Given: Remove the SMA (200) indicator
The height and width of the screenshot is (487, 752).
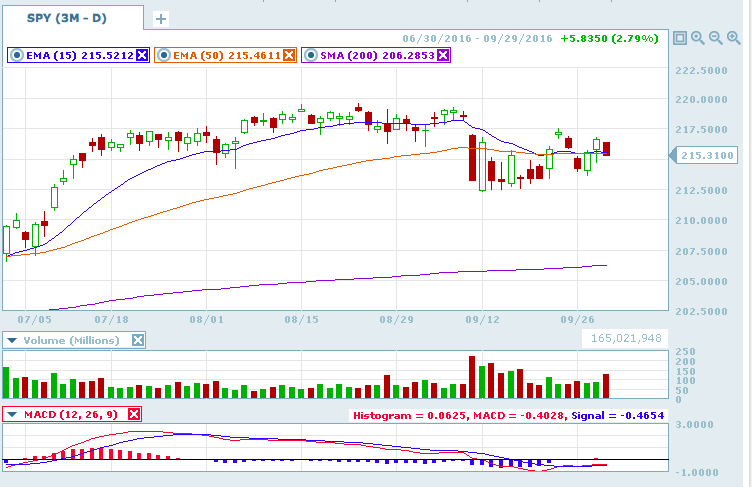Looking at the screenshot, I should (443, 55).
